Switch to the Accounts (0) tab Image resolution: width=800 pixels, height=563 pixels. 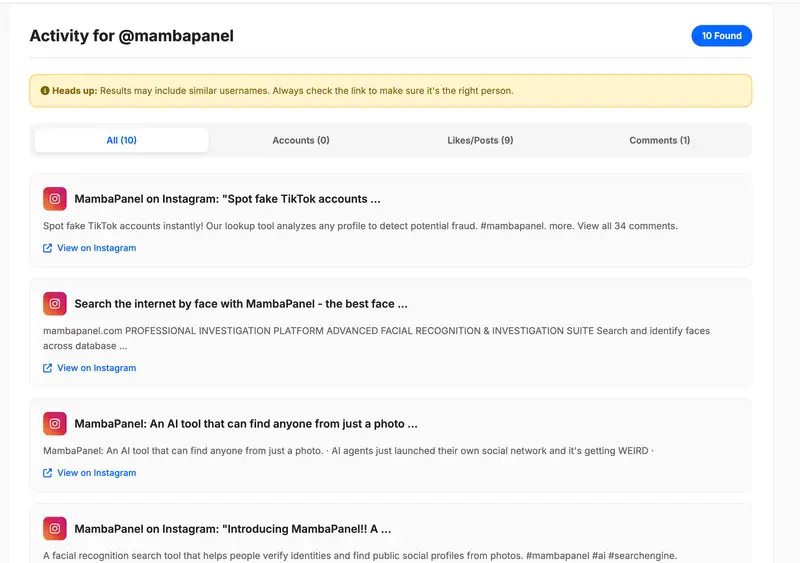click(301, 140)
